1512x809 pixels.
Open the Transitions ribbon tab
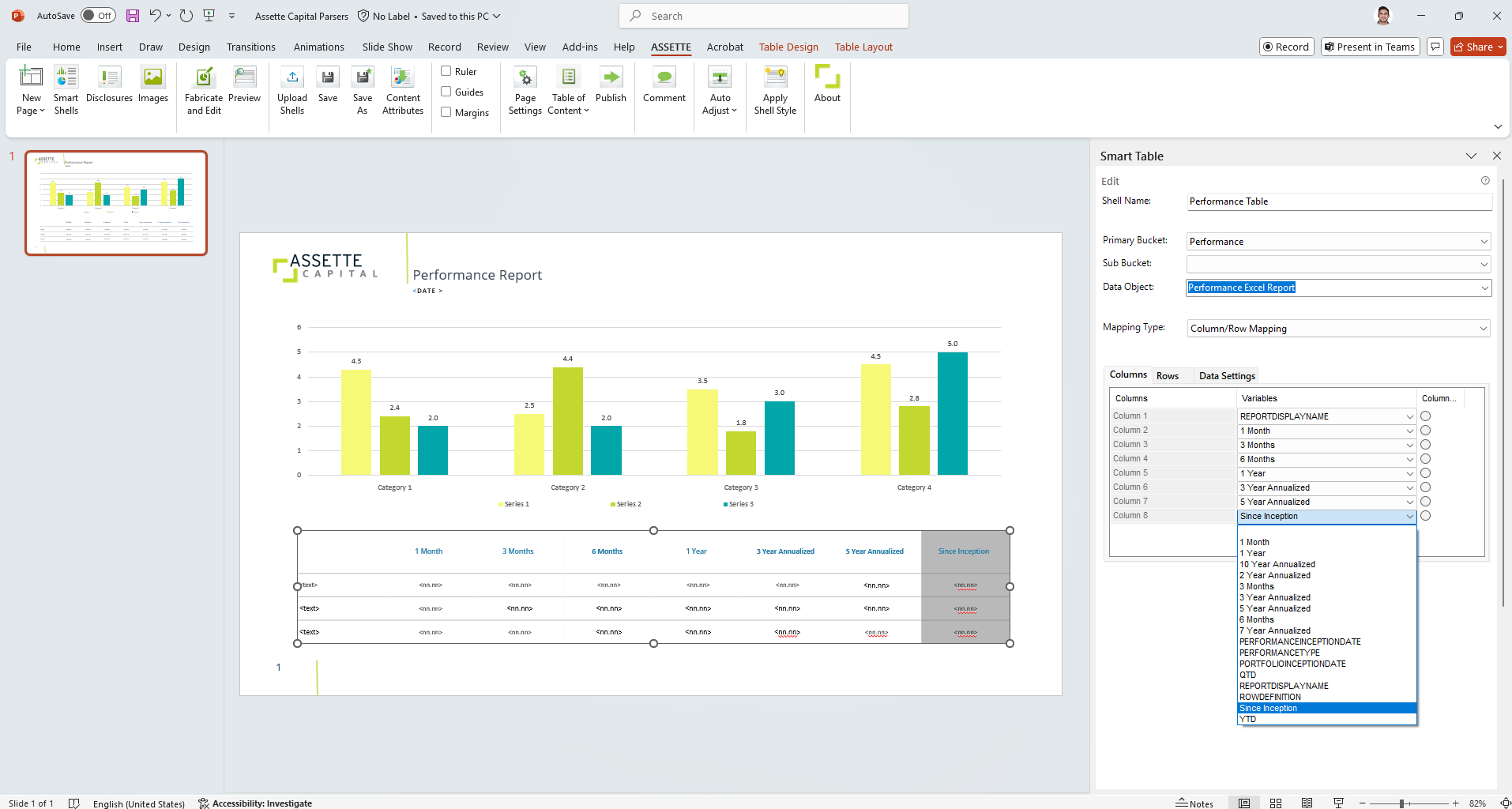pyautogui.click(x=251, y=47)
